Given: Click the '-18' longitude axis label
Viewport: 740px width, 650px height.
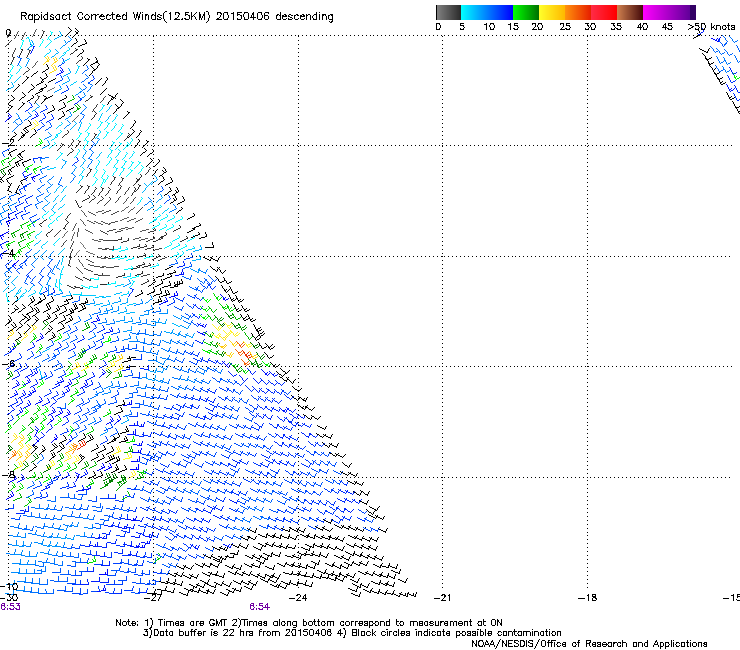Looking at the screenshot, I should click(x=587, y=598).
